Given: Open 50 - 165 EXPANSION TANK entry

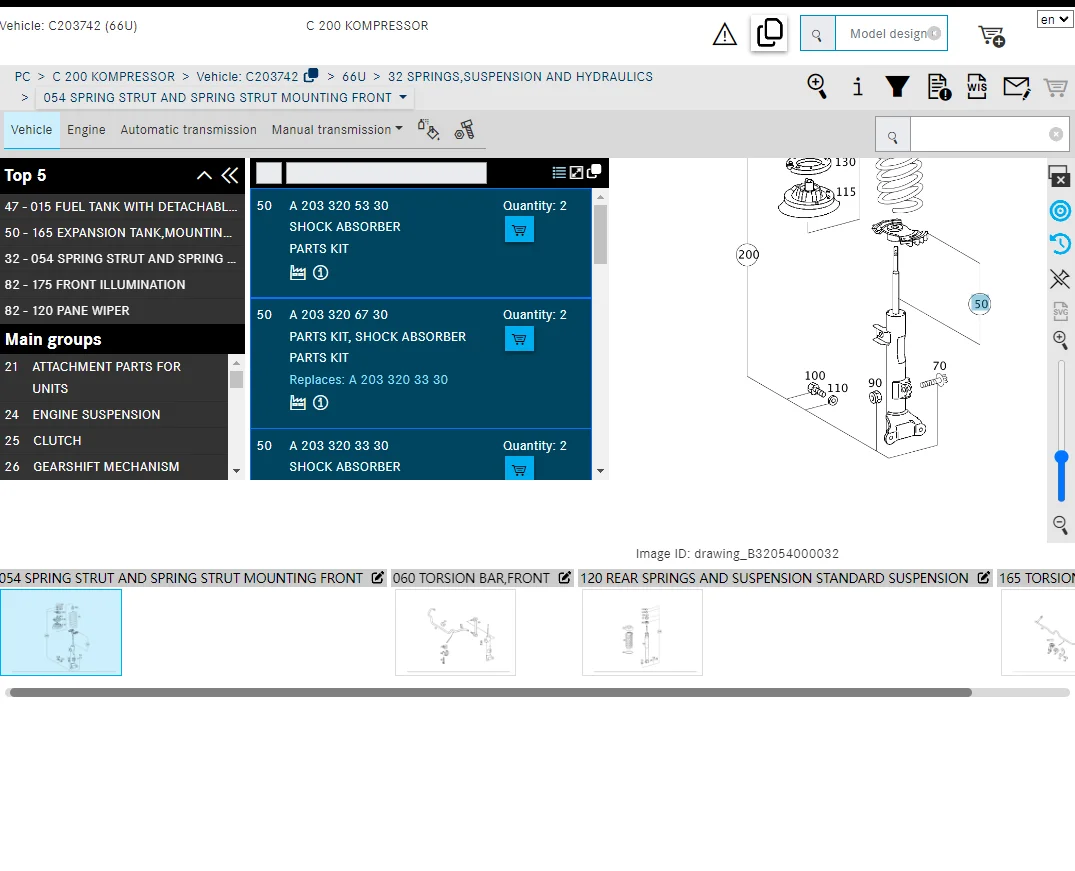Looking at the screenshot, I should (x=121, y=232).
